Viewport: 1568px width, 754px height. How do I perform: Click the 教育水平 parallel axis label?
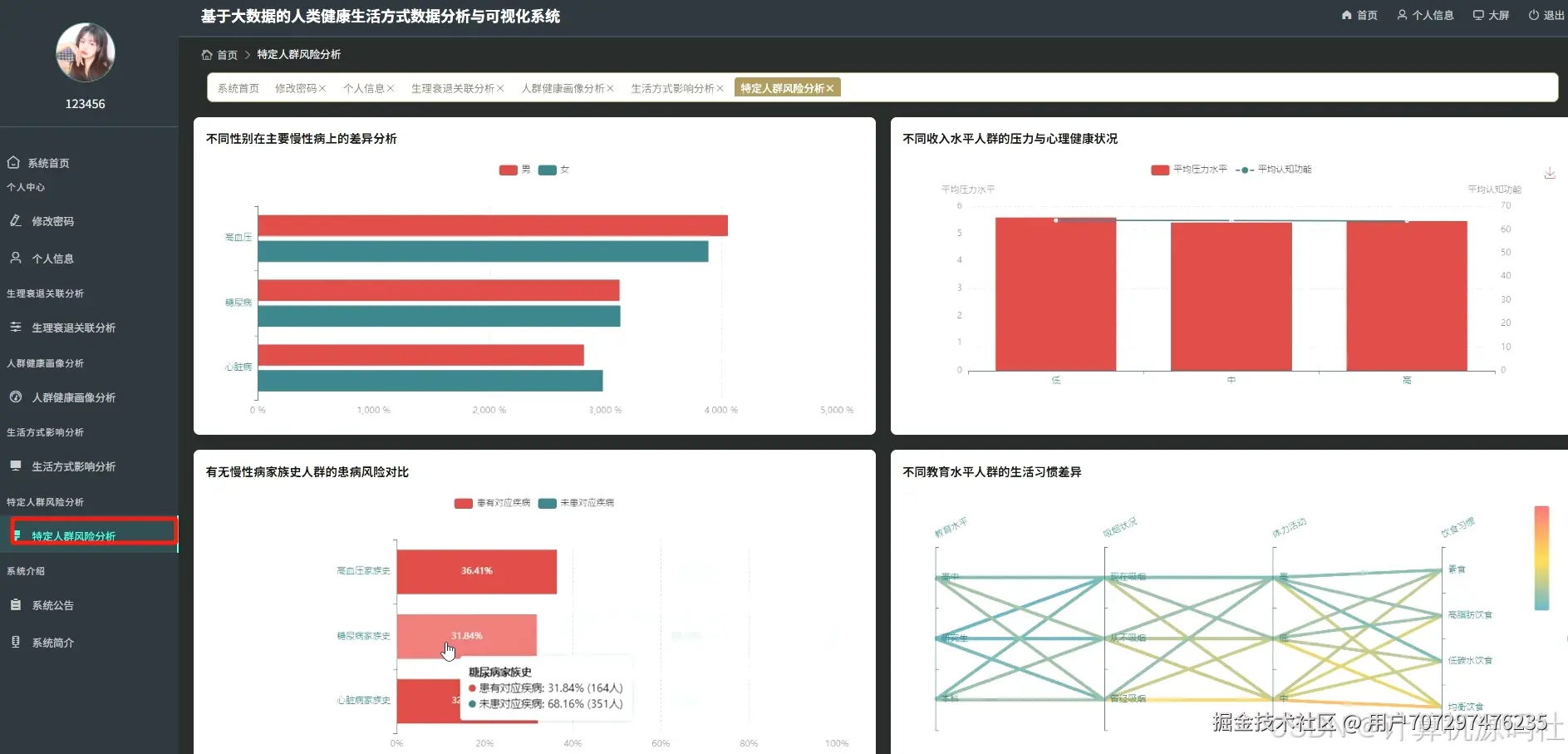pyautogui.click(x=951, y=527)
